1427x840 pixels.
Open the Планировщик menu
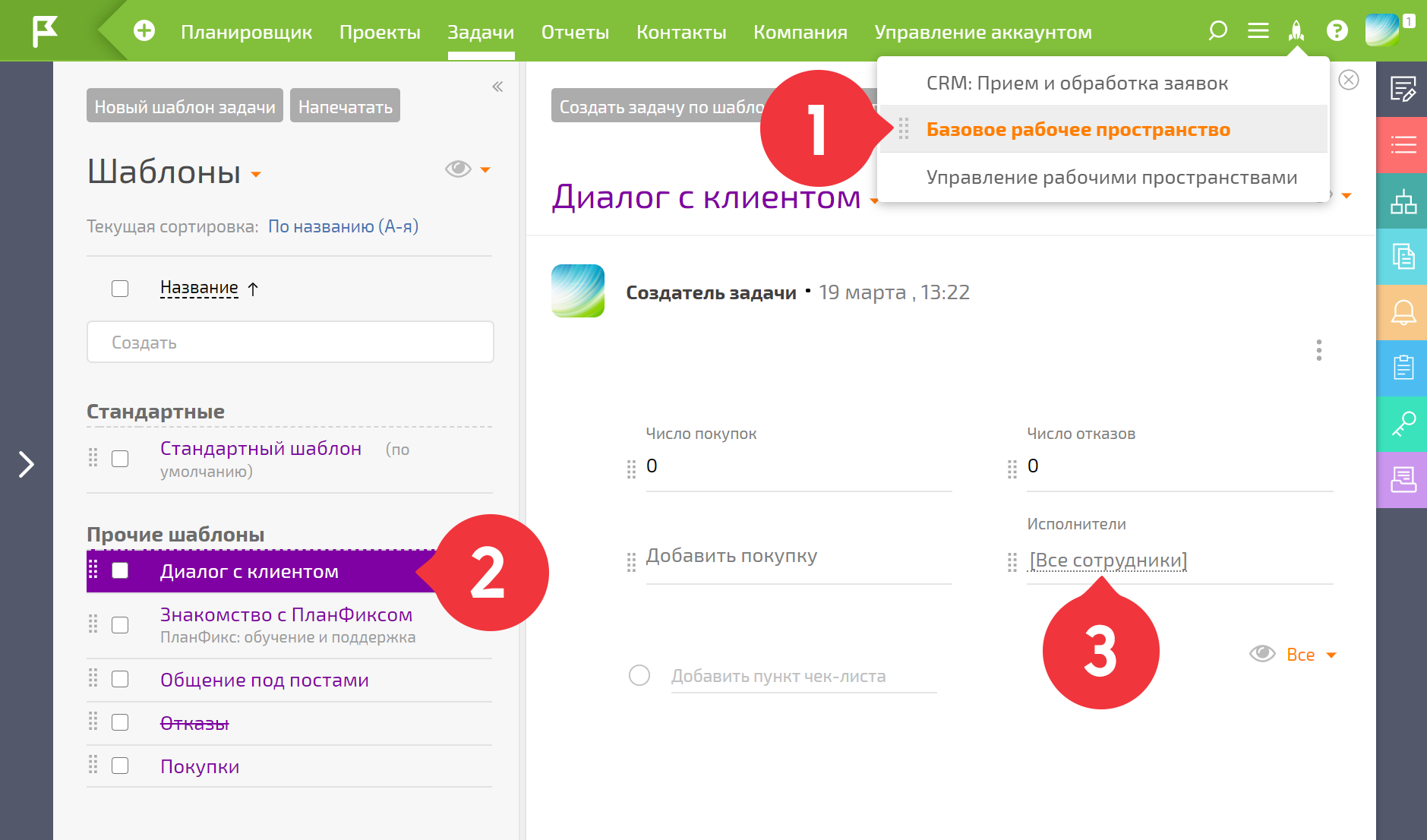click(x=247, y=32)
